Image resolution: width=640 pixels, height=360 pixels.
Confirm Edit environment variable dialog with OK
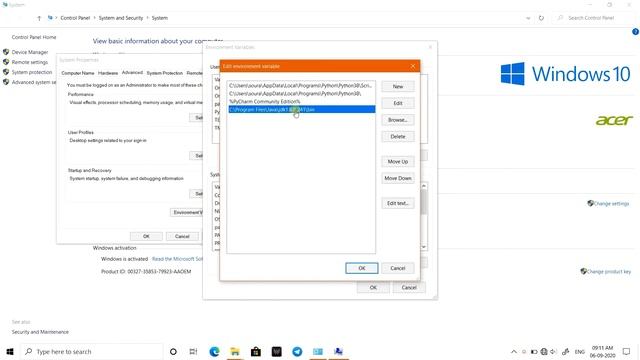pos(362,268)
